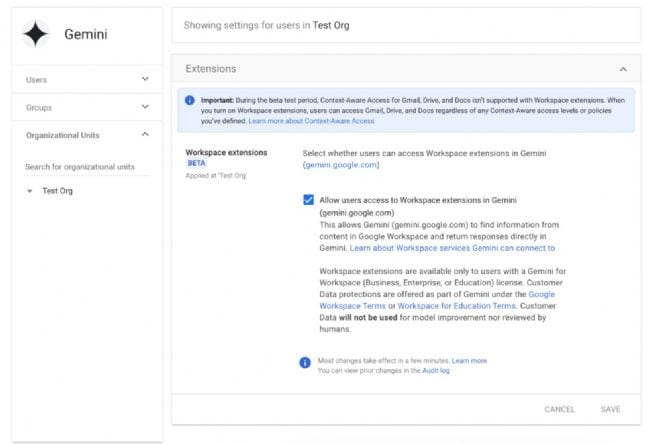Image resolution: width=647 pixels, height=444 pixels.
Task: Select Test Org in the unit tree
Action: pyautogui.click(x=57, y=191)
